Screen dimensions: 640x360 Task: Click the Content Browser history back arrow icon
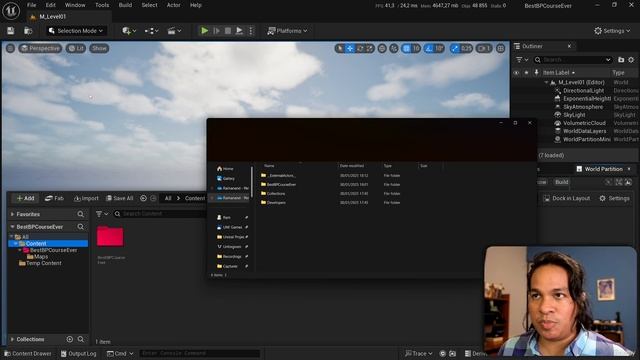143,198
